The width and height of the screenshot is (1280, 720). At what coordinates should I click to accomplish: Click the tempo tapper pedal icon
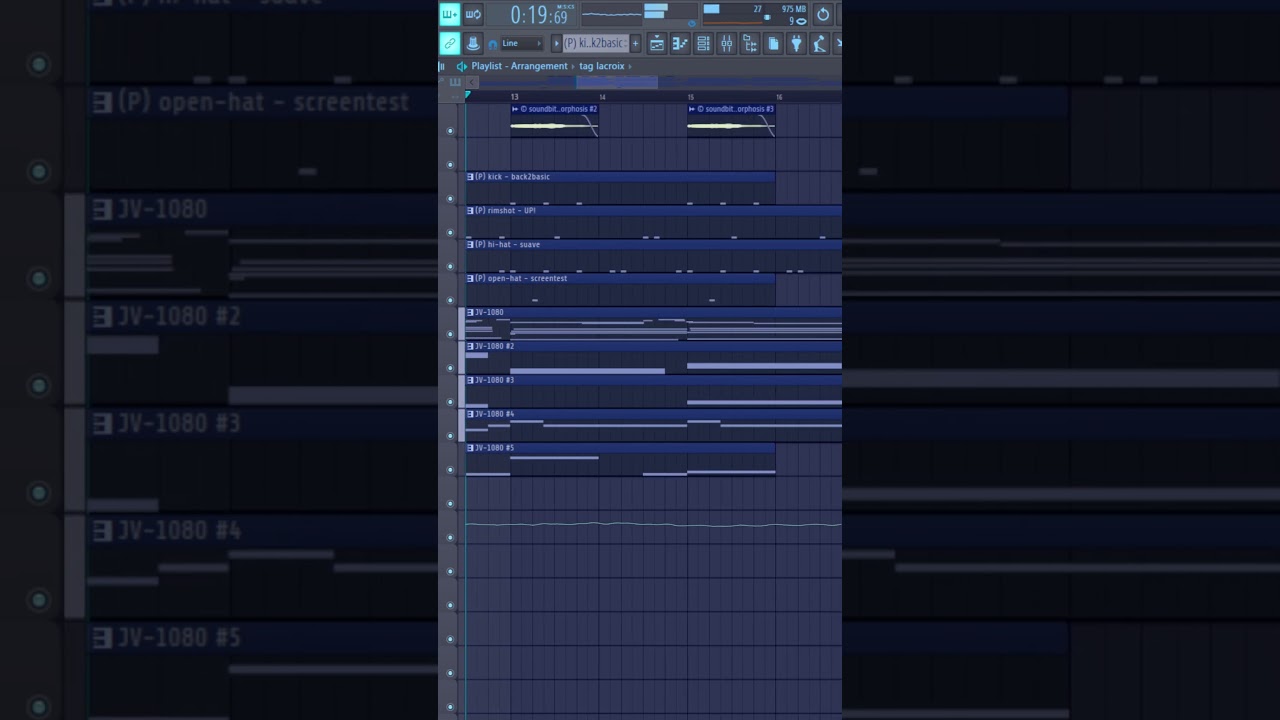click(x=819, y=43)
